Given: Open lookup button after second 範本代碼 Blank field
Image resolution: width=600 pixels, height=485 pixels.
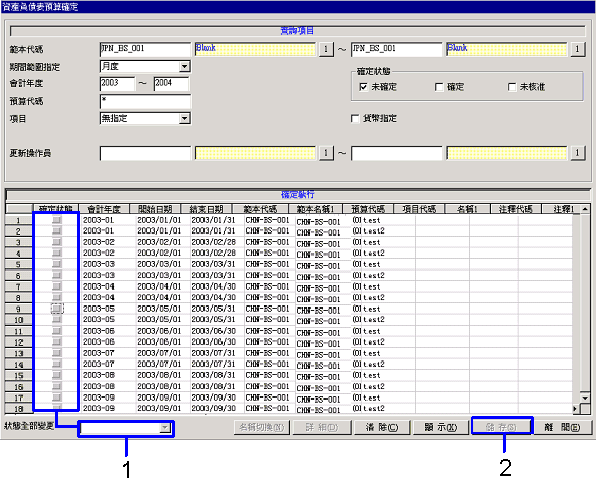Looking at the screenshot, I should coord(577,49).
